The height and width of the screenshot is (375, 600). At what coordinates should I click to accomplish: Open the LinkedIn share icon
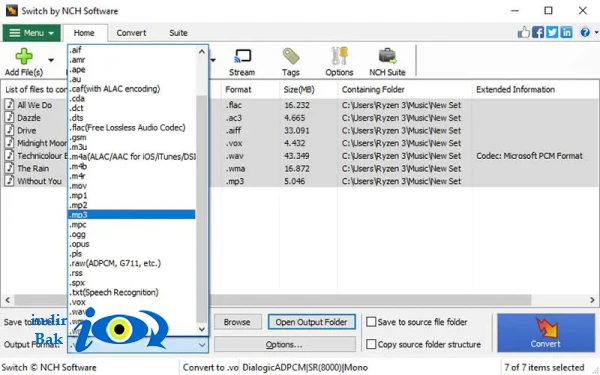(x=566, y=32)
